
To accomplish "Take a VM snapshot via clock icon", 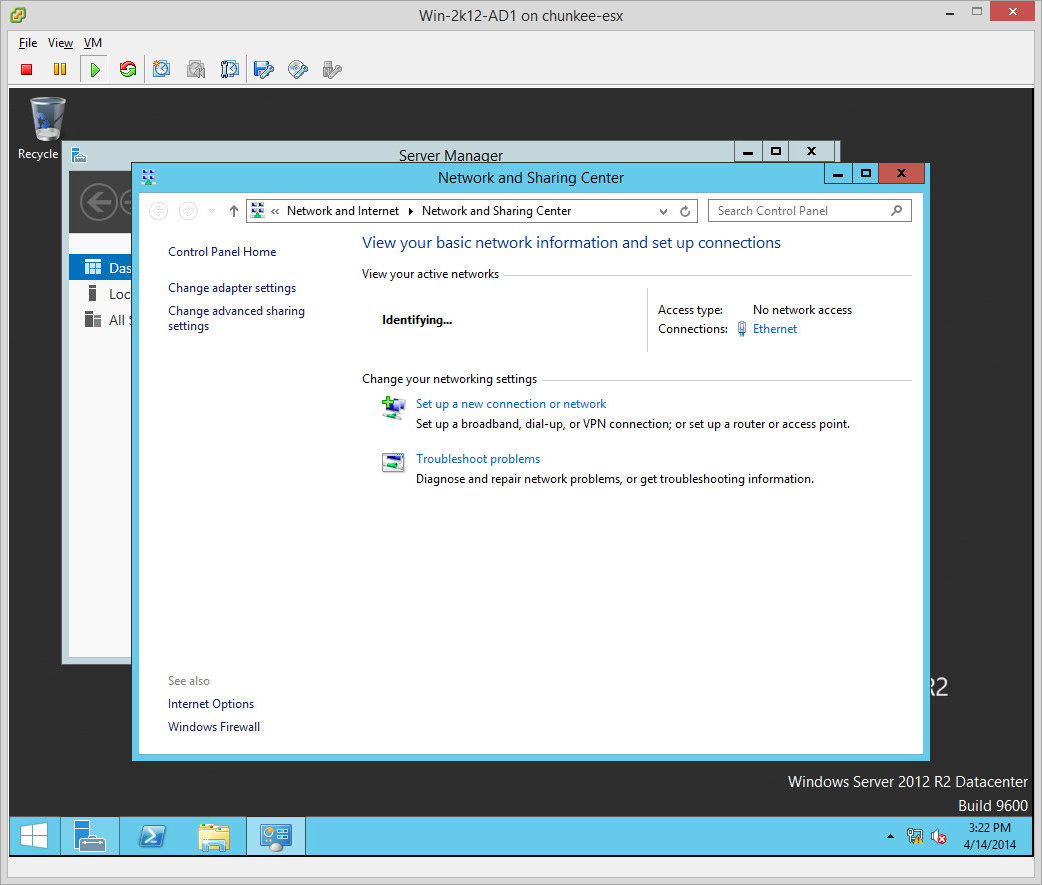I will pyautogui.click(x=161, y=69).
